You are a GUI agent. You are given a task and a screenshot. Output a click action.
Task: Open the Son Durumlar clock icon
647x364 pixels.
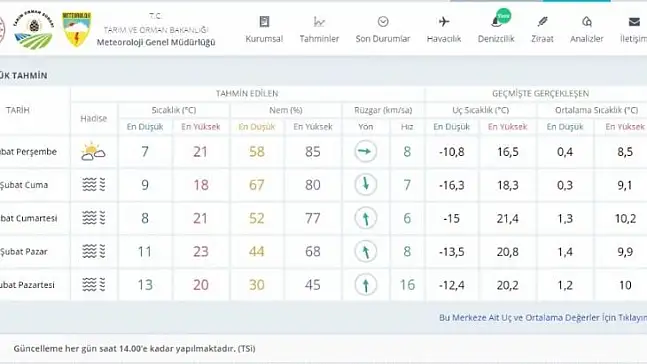tap(383, 21)
